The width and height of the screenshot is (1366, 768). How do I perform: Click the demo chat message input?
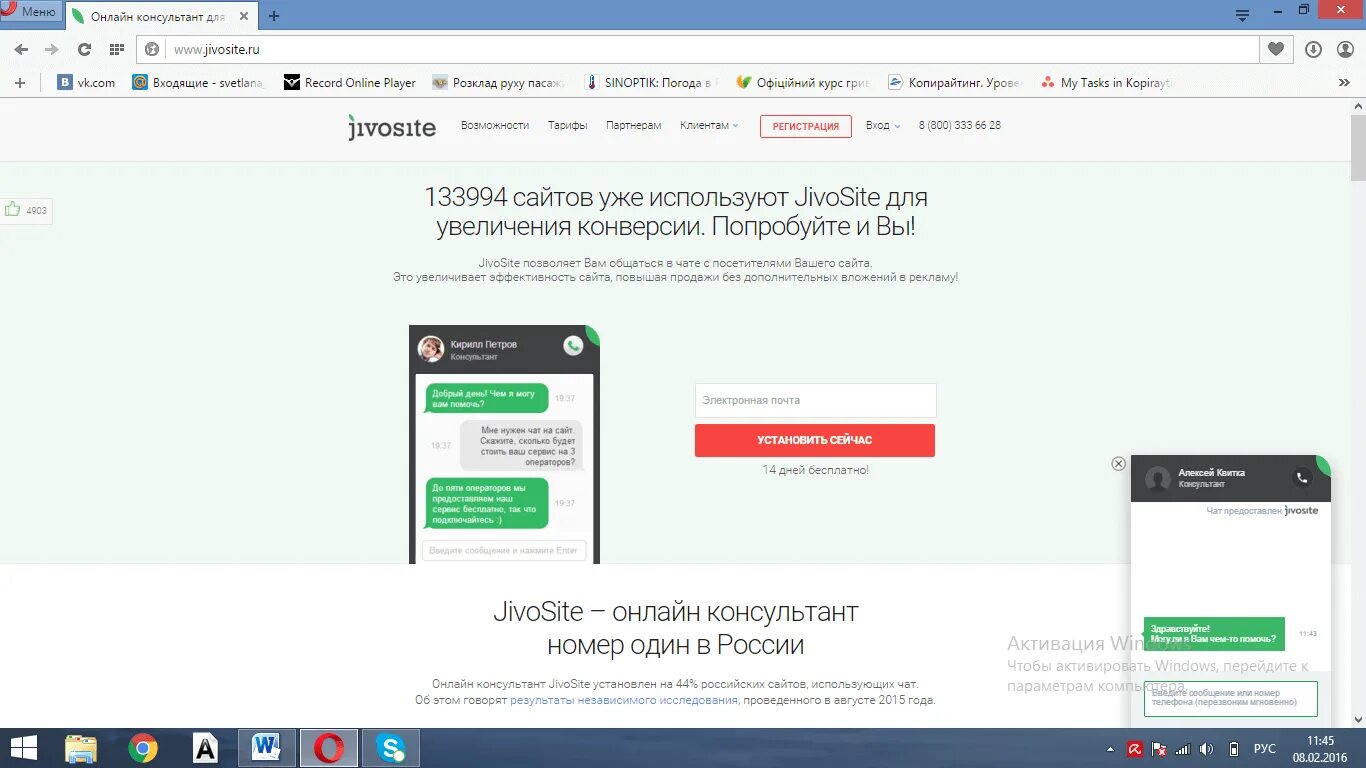(x=504, y=550)
